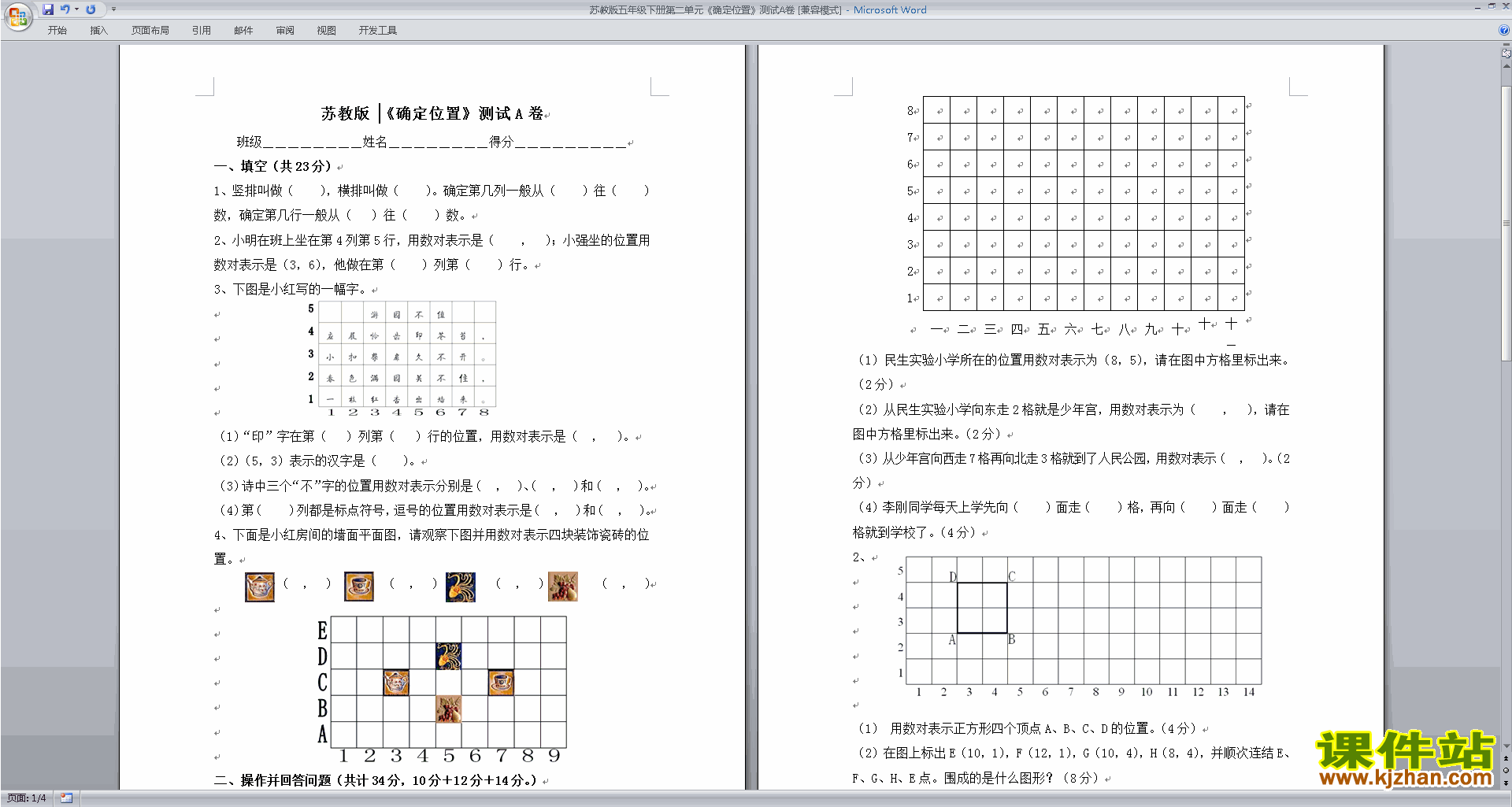The width and height of the screenshot is (1512, 807).
Task: Toggle the ruler icon above the scrollbar
Action: click(1506, 53)
